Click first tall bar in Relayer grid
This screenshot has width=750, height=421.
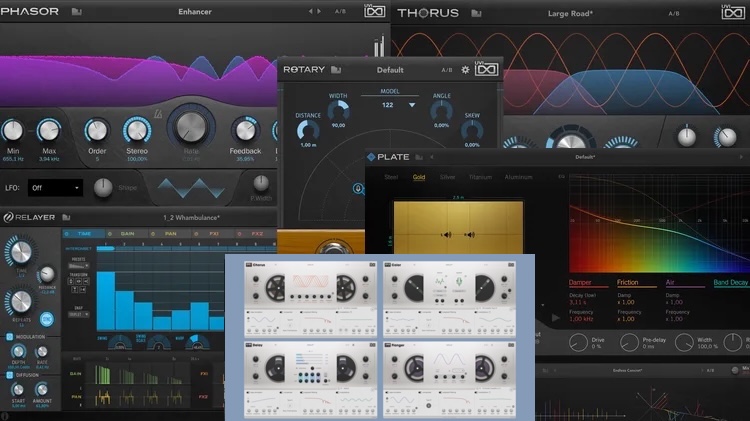click(x=106, y=301)
